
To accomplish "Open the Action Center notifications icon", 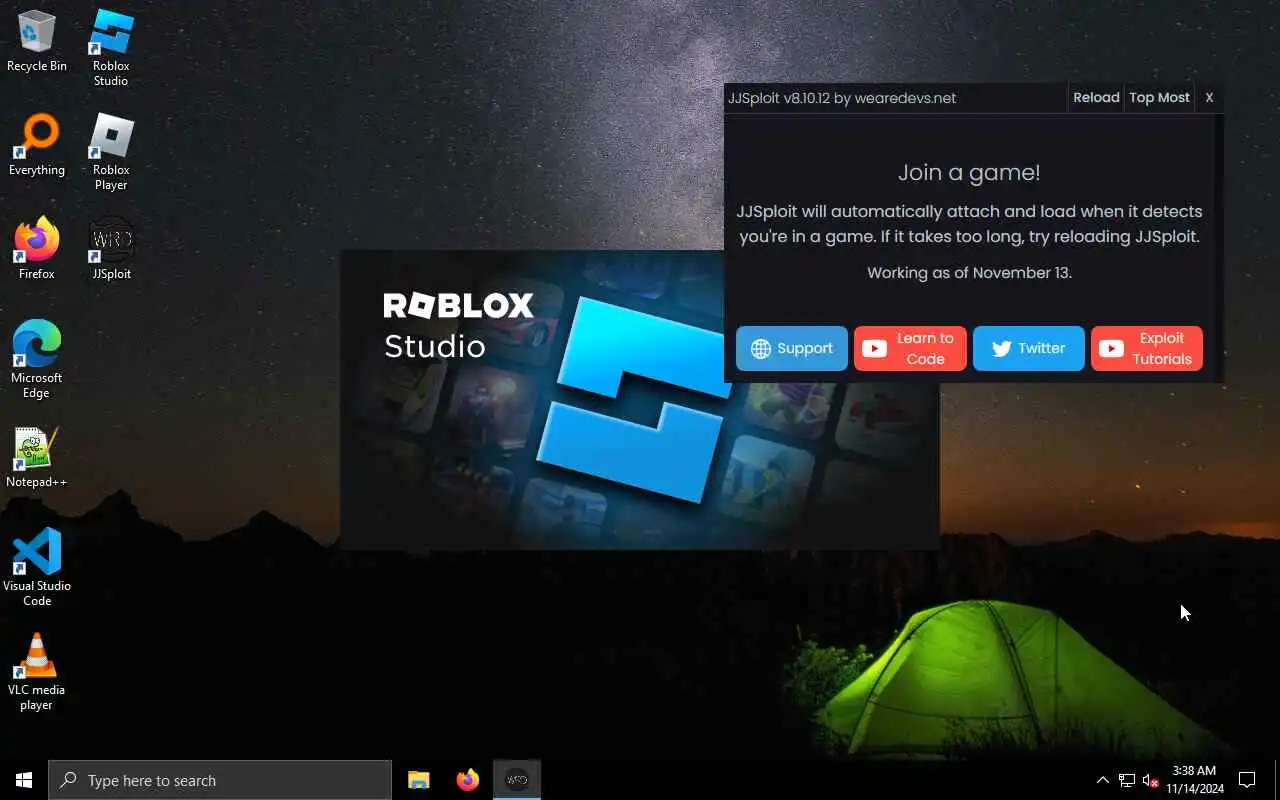I will (x=1247, y=780).
